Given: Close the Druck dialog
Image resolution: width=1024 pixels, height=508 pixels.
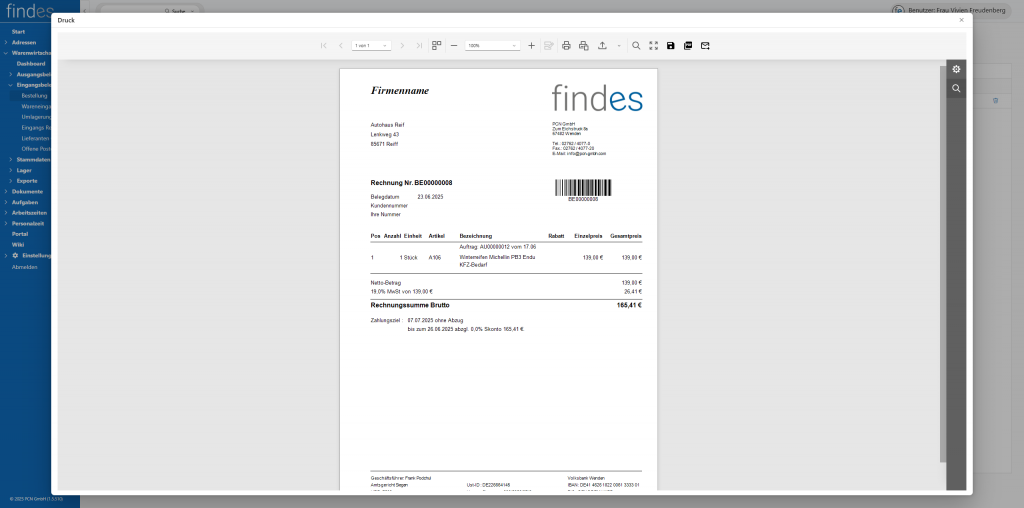Looking at the screenshot, I should tap(961, 20).
